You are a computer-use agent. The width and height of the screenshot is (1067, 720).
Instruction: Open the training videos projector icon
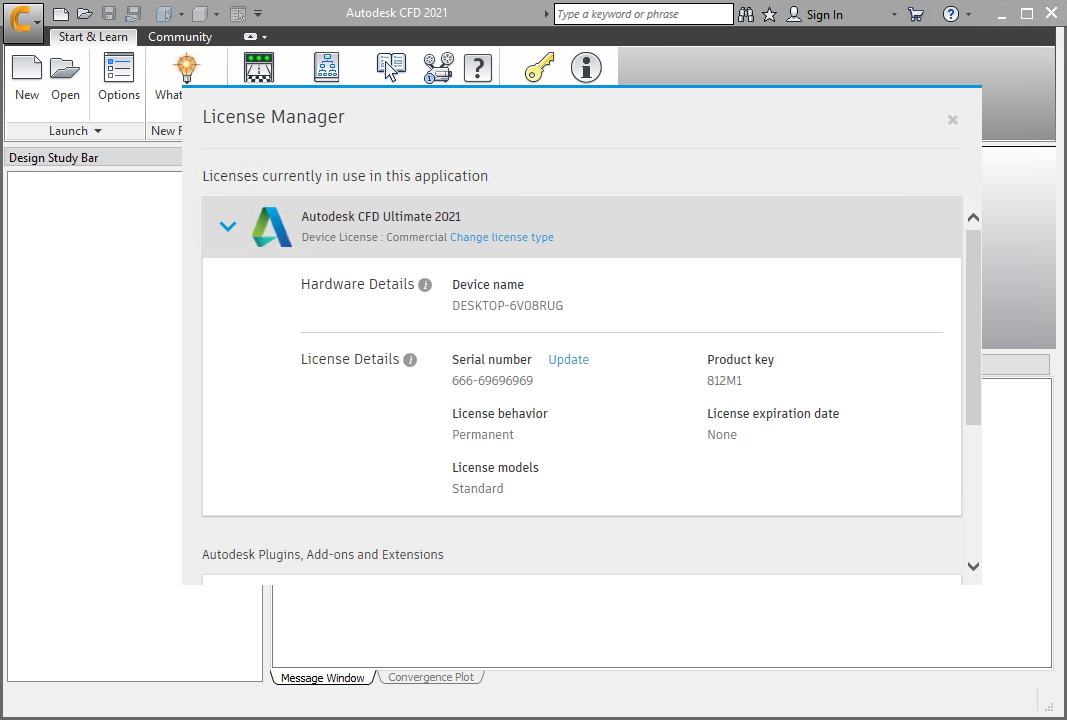(x=437, y=66)
